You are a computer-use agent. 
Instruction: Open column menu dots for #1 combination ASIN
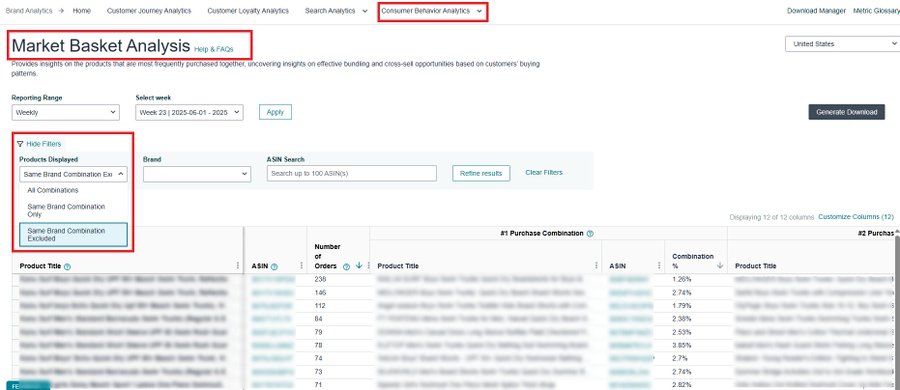click(659, 265)
